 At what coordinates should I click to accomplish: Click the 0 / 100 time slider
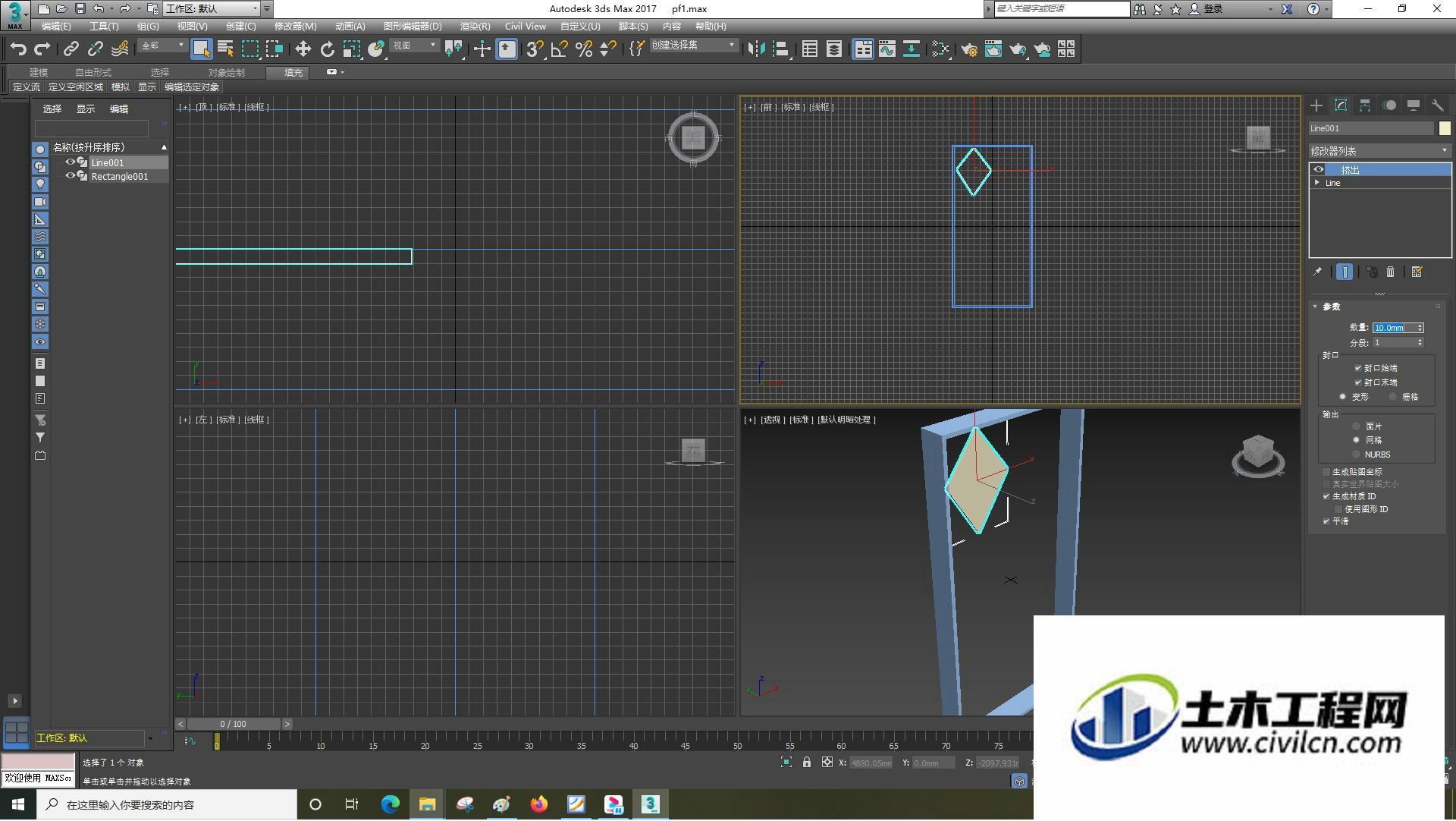click(x=234, y=725)
